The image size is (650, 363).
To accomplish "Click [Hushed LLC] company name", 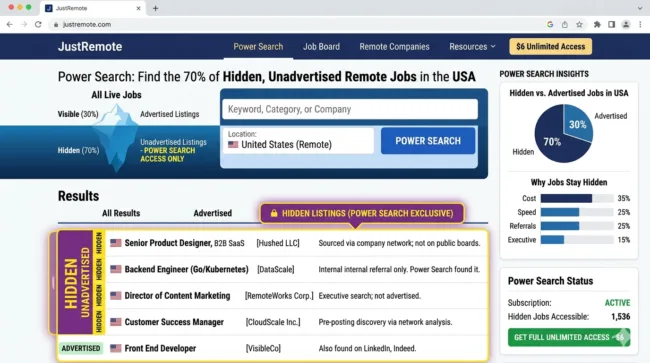I will (278, 243).
